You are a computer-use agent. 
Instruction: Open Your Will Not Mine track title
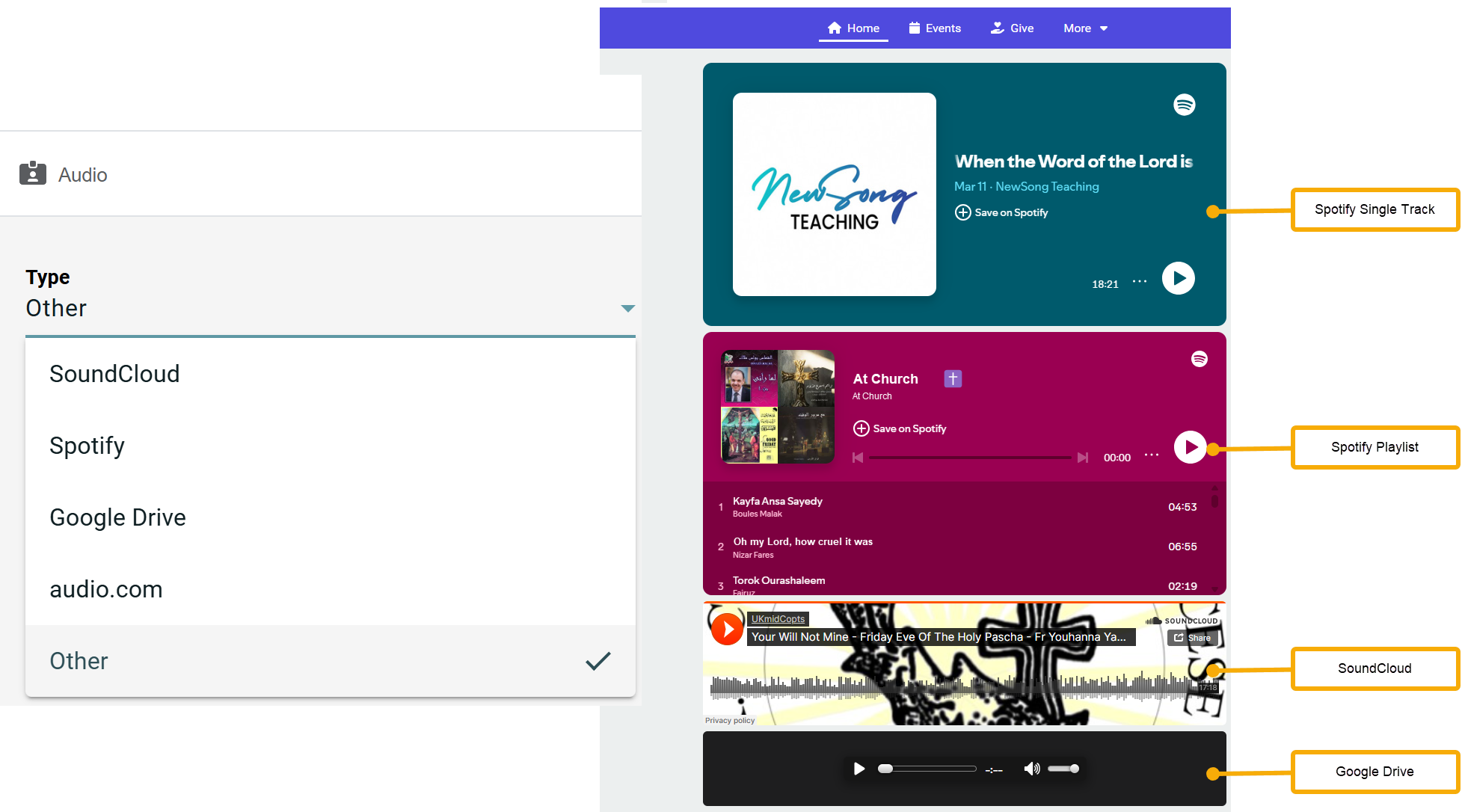pos(939,637)
